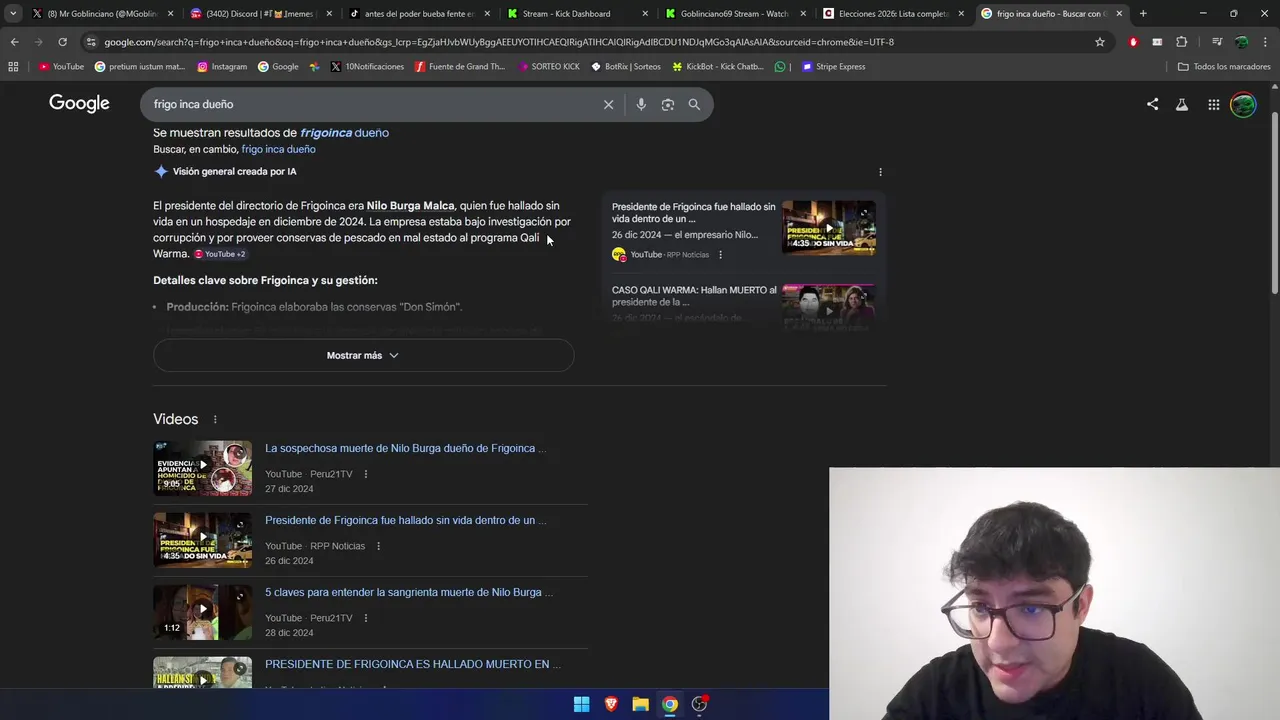This screenshot has width=1280, height=720.
Task: Open Search Labs flask icon
Action: point(1182,104)
